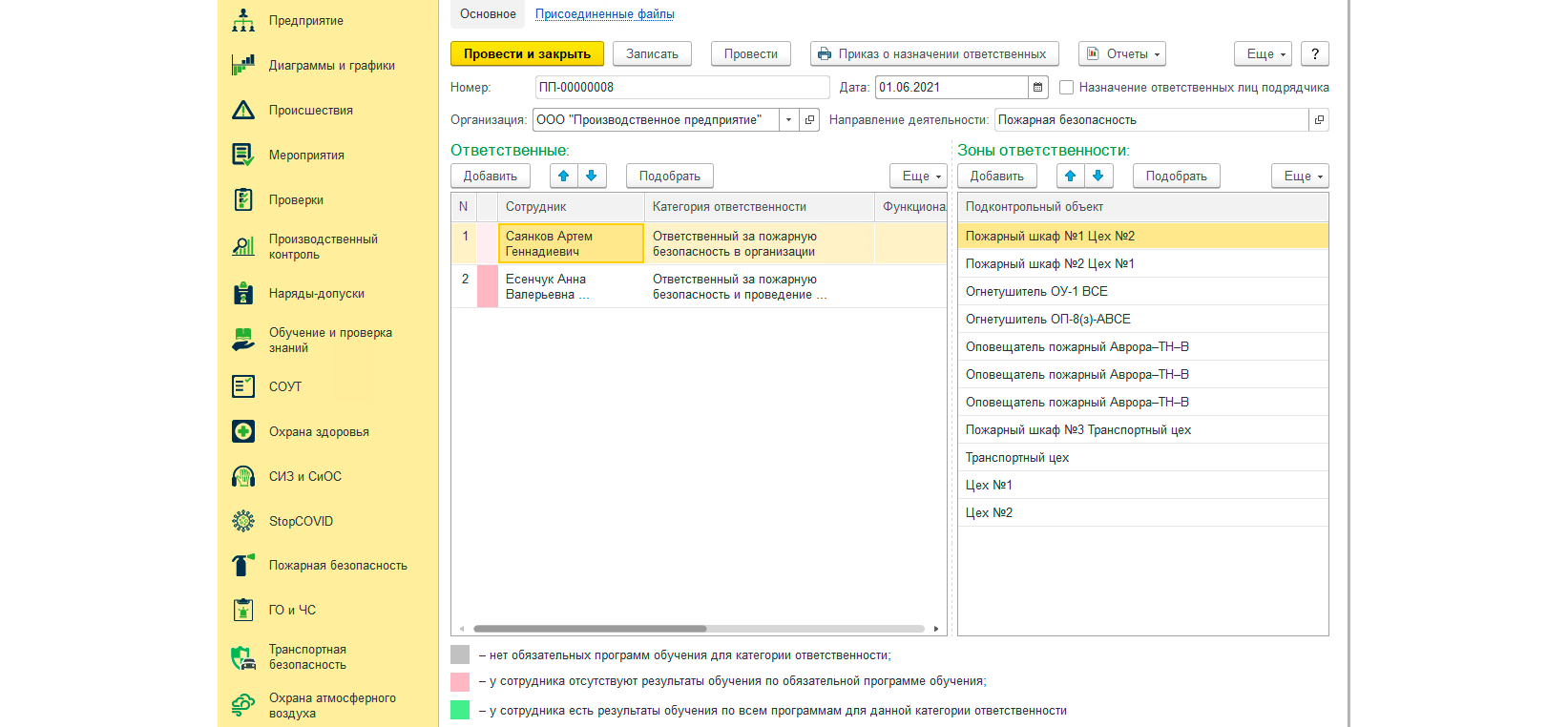Open the Пожарная безопасность section icon
The image size is (1568, 727).
point(243,566)
